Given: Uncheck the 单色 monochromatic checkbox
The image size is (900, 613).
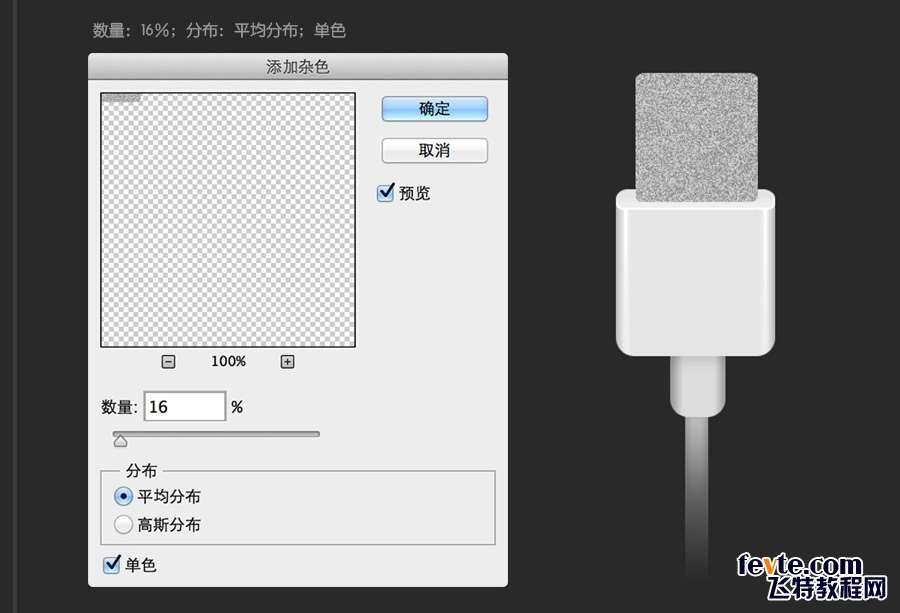Looking at the screenshot, I should [112, 565].
